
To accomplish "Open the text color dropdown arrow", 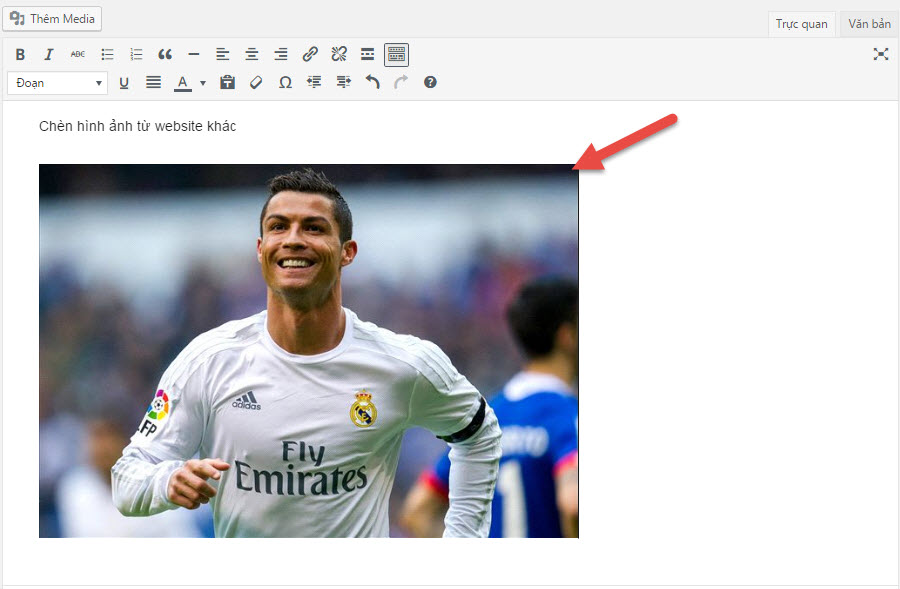I will pos(202,82).
